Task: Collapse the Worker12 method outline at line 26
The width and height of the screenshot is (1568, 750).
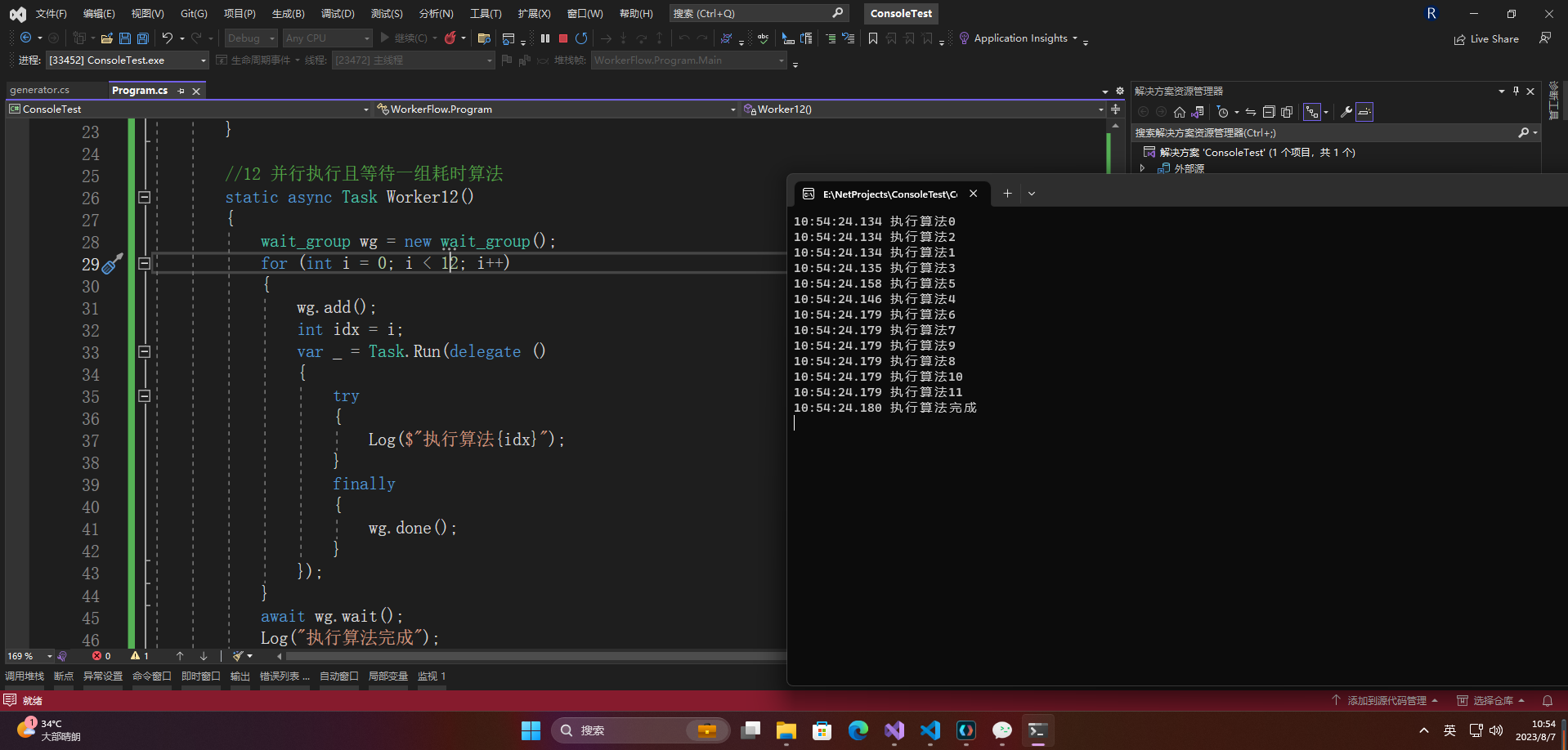Action: point(144,197)
